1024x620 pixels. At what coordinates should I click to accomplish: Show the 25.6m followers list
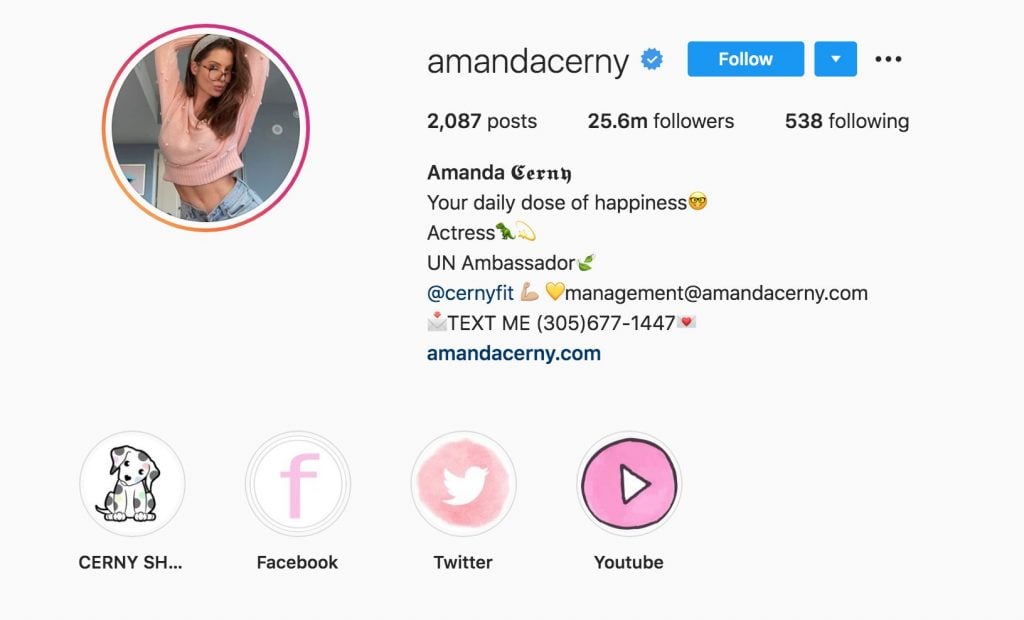(x=661, y=121)
